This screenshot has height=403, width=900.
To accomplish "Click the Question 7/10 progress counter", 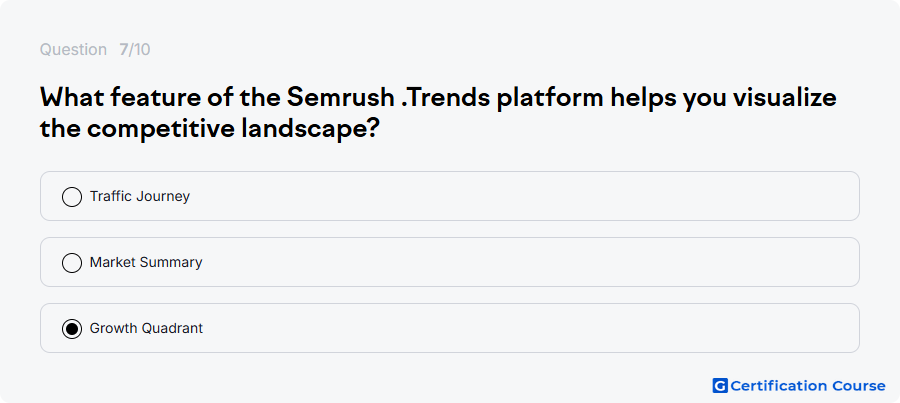I will pos(95,49).
